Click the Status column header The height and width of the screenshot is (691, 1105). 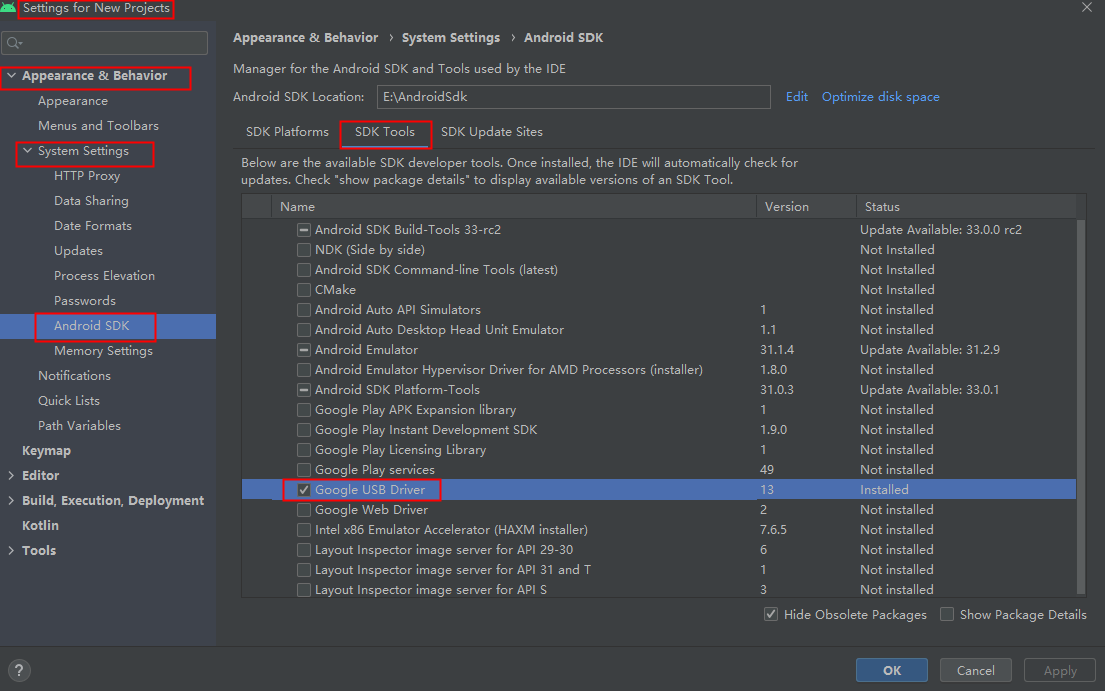[x=966, y=206]
